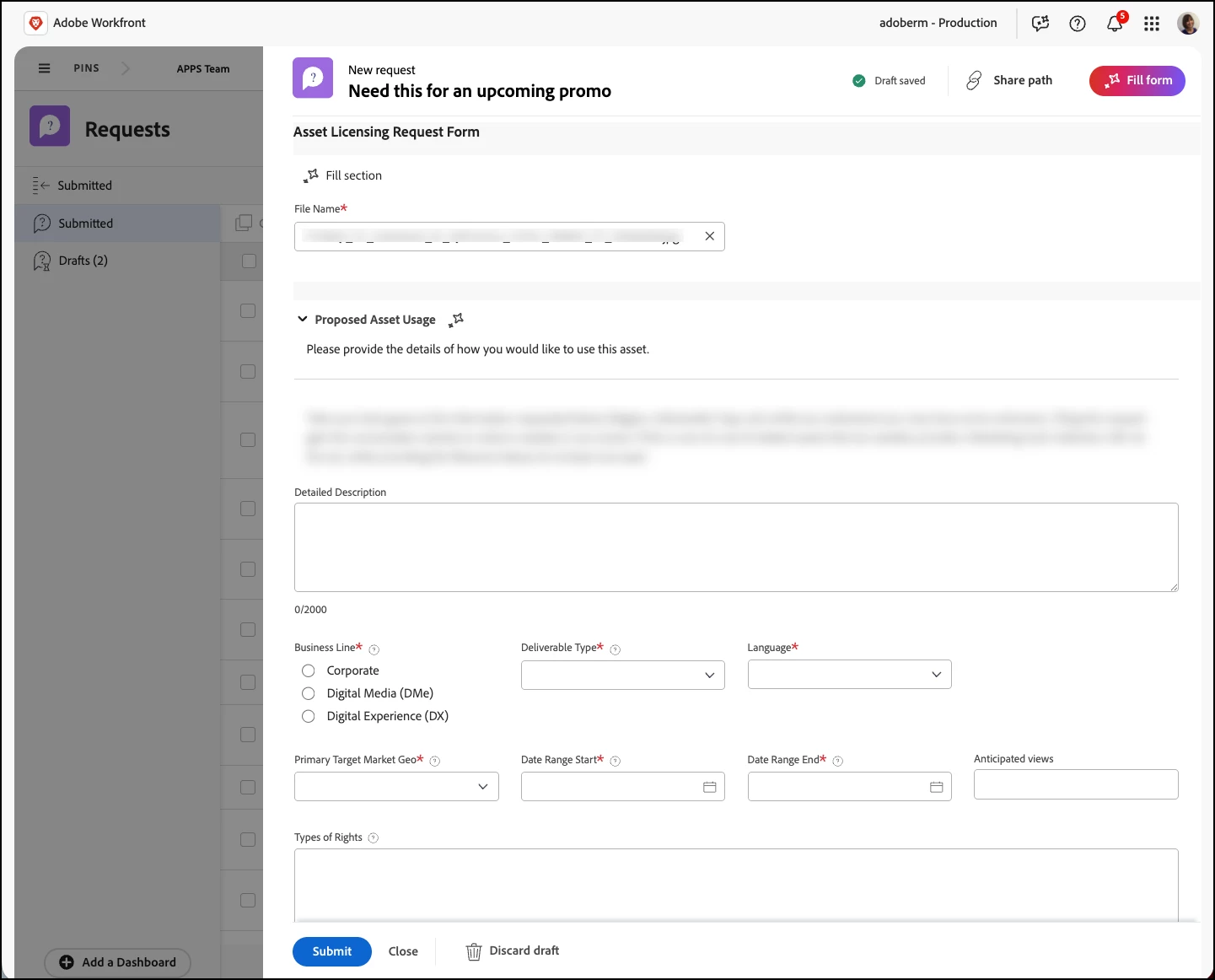Image resolution: width=1215 pixels, height=980 pixels.
Task: Open the PINS menu item
Action: point(86,68)
